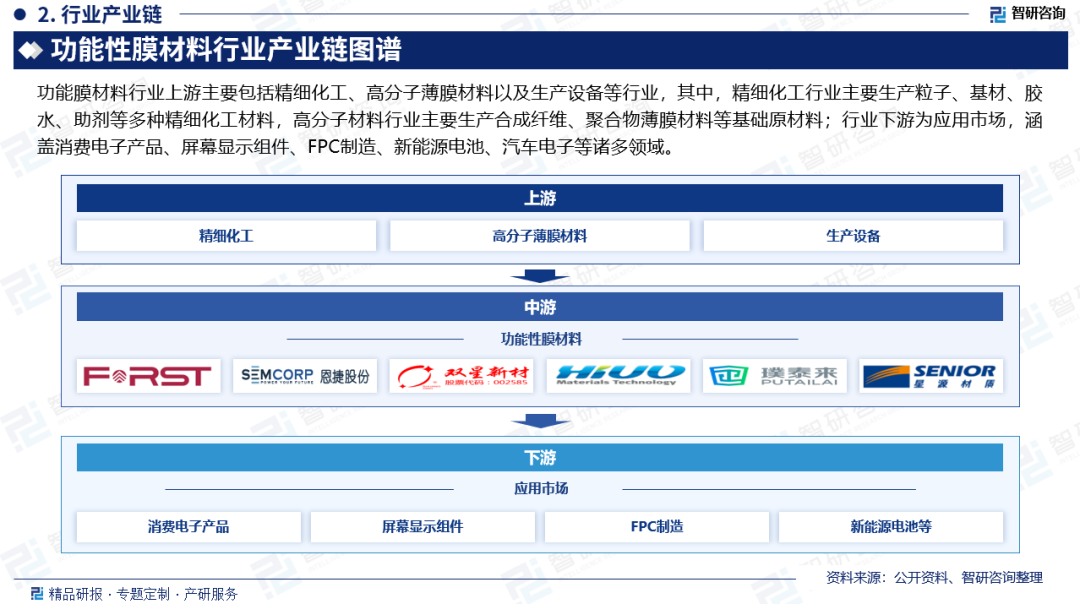Click the FORST company logo

[x=148, y=376]
